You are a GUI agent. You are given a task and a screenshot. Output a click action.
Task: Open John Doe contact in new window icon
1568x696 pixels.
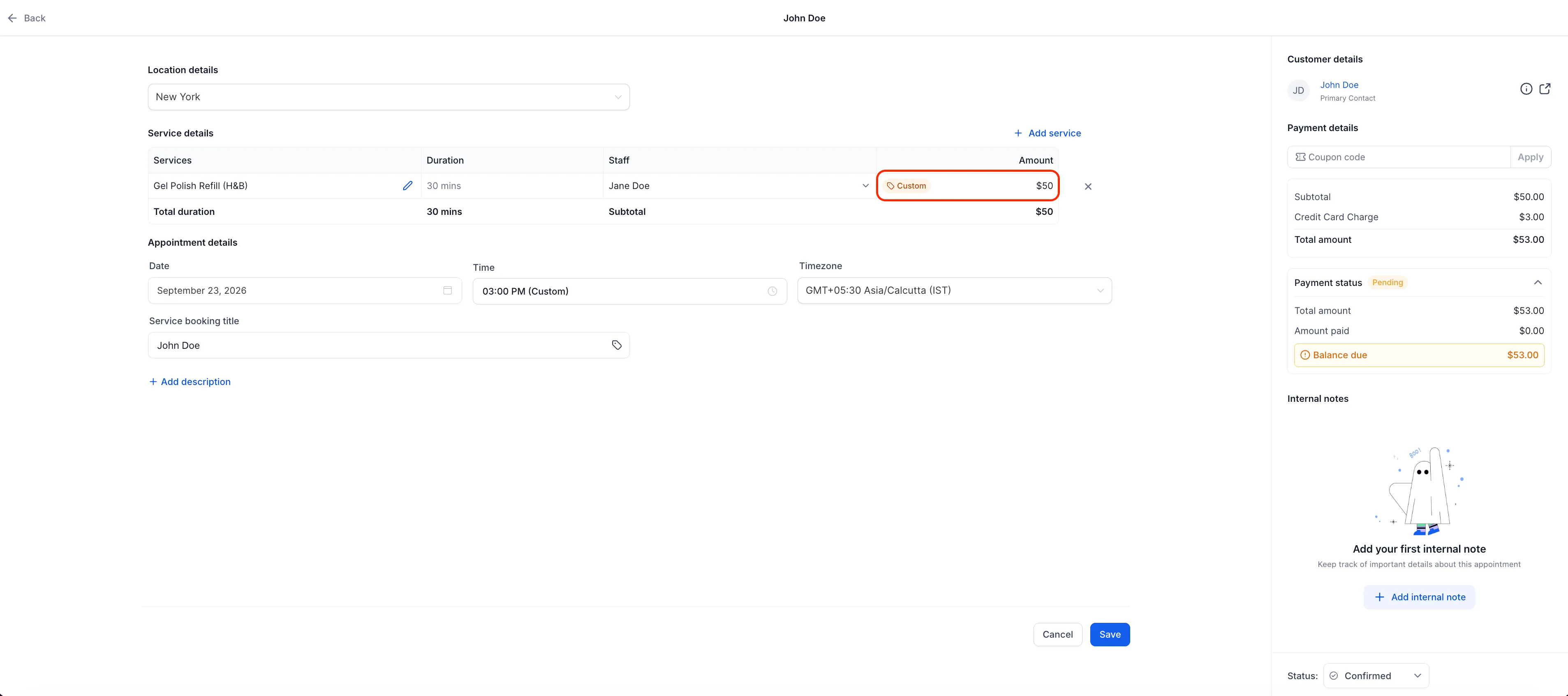pos(1545,89)
